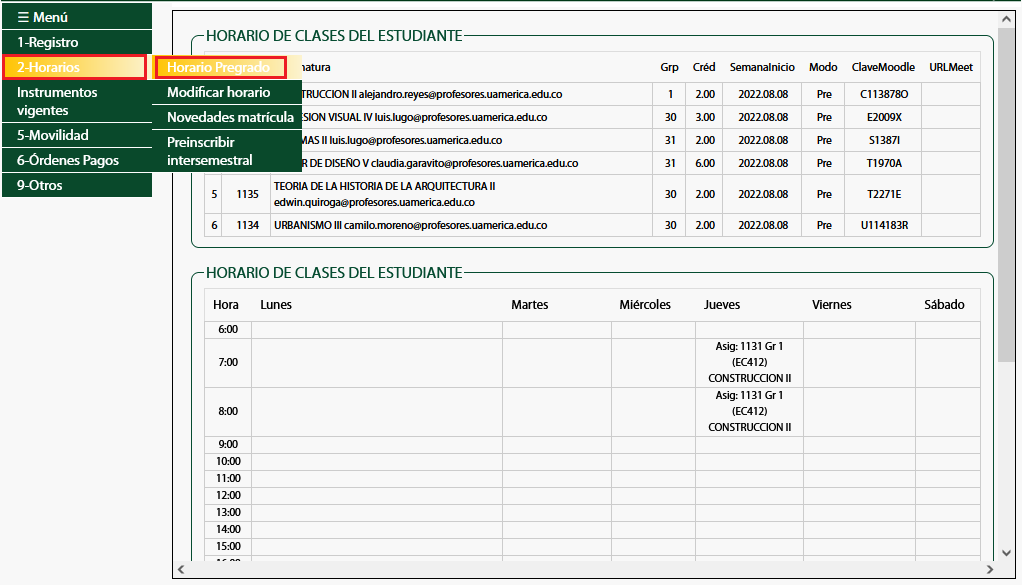The width and height of the screenshot is (1022, 585).
Task: Click the horizontal scrollbar right arrow
Action: click(x=990, y=569)
